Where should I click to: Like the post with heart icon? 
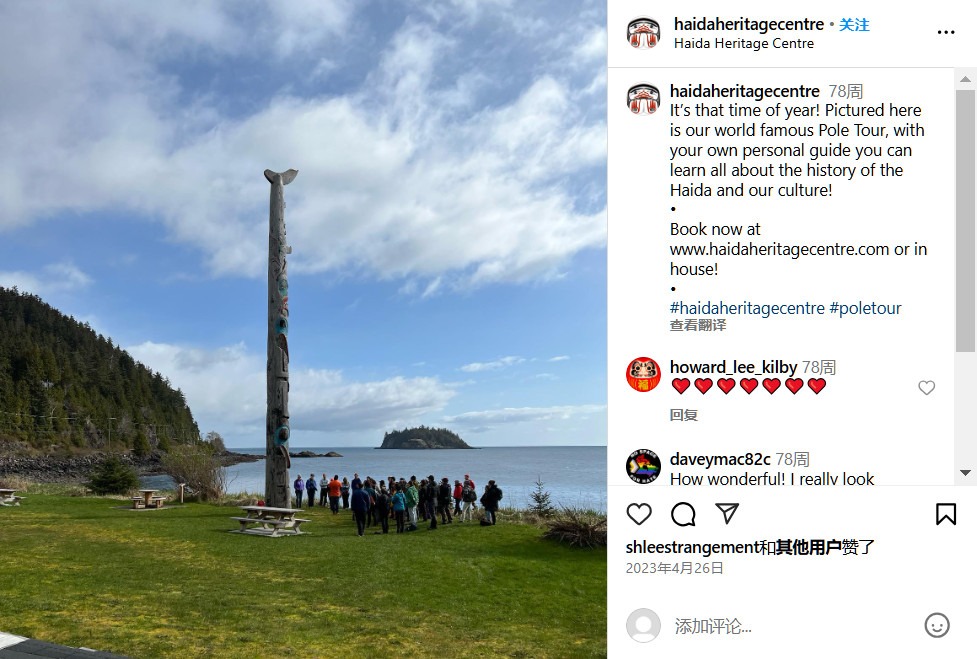(639, 514)
